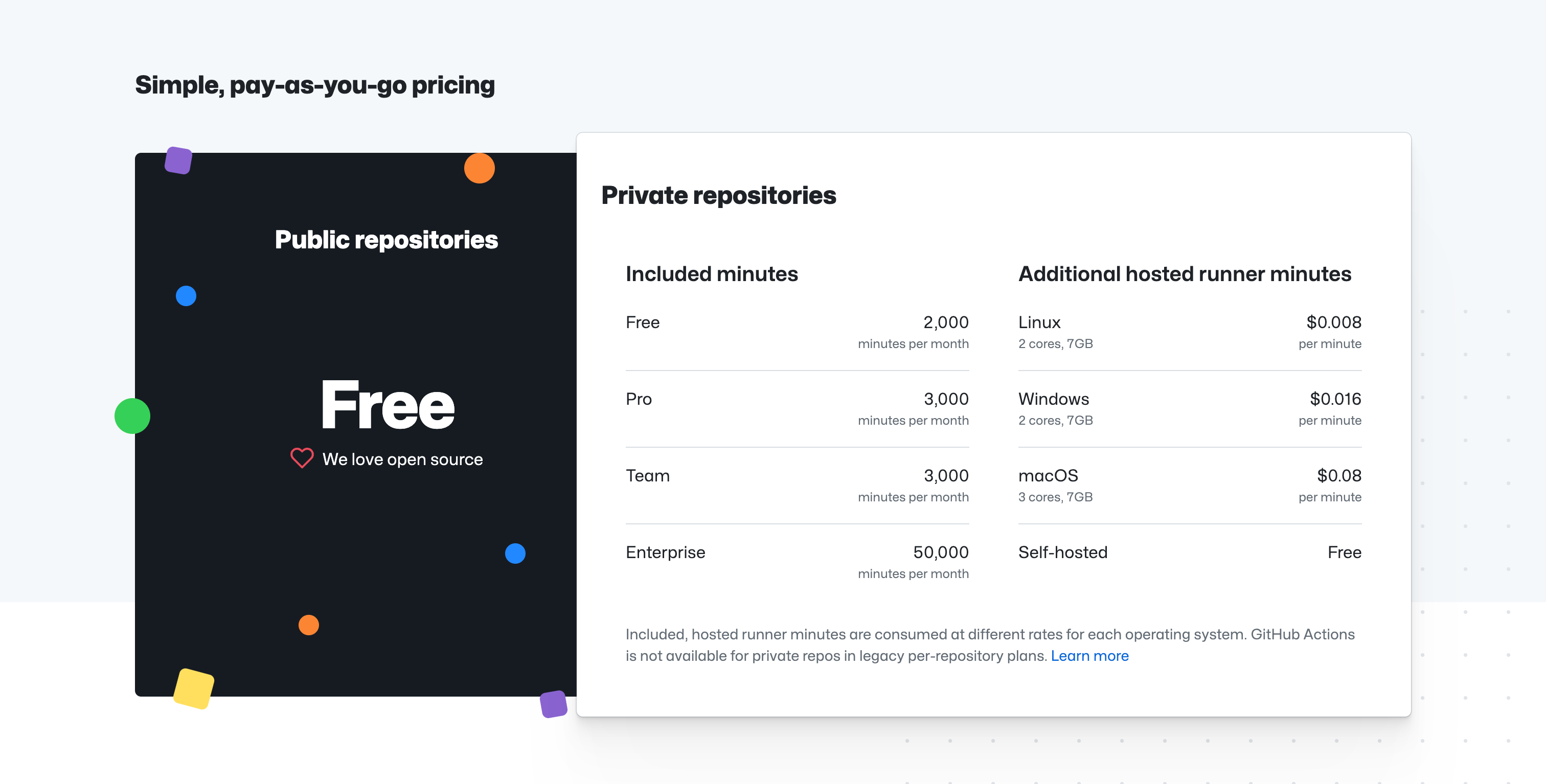1546x784 pixels.
Task: Click the macOS runner row label
Action: pyautogui.click(x=1048, y=476)
